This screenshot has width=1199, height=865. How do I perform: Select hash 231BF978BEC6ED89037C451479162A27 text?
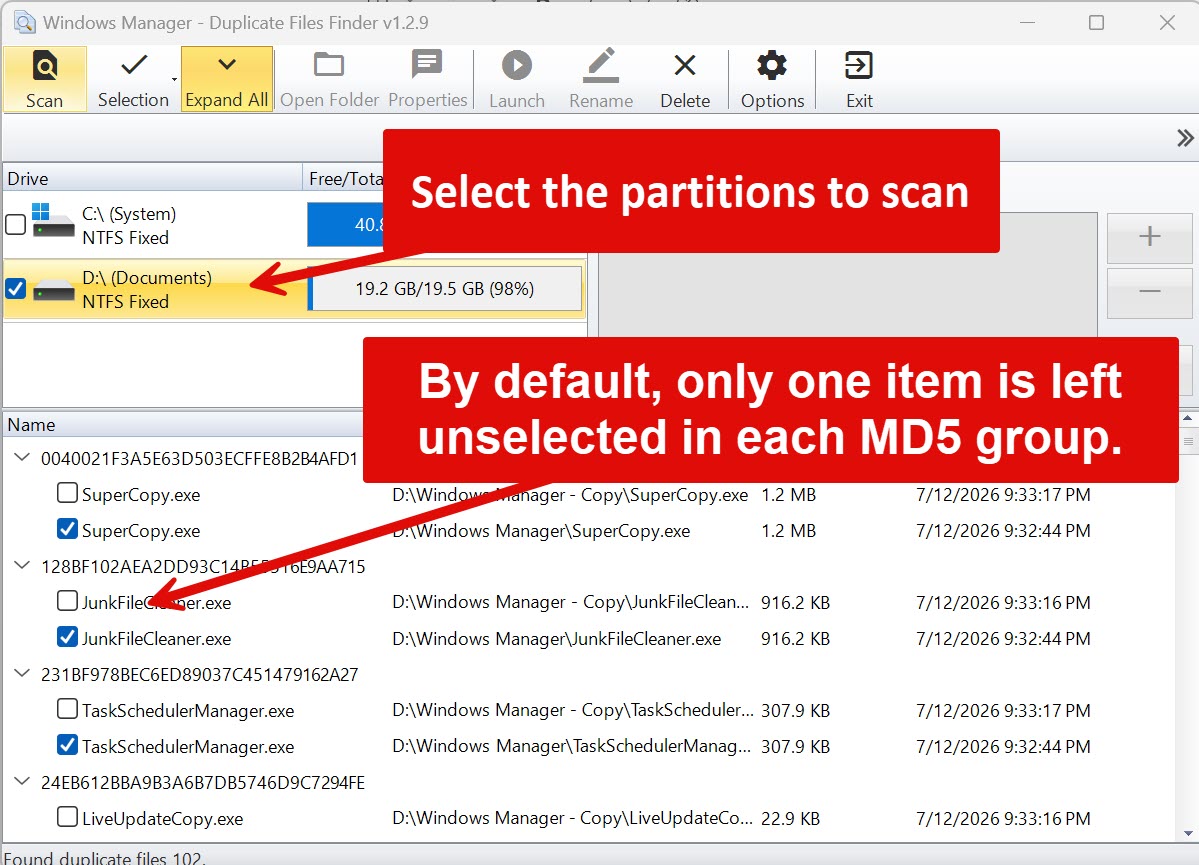(x=200, y=675)
